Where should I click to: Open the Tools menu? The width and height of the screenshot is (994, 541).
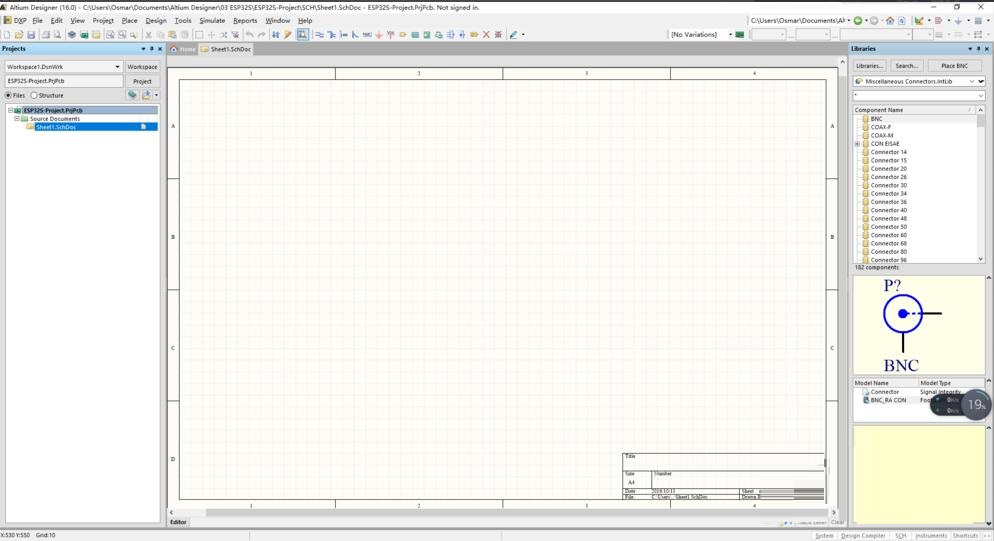click(183, 20)
